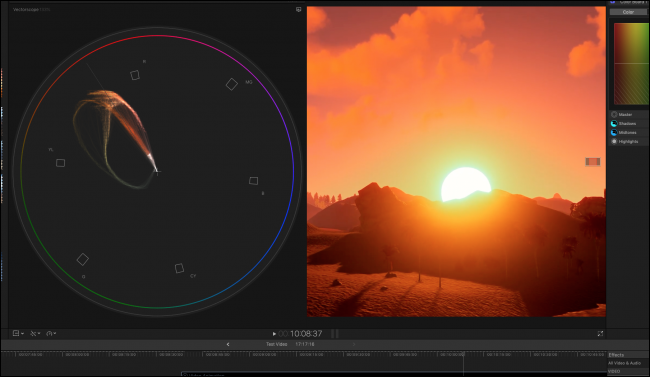Go back in timeline history
Image resolution: width=650 pixels, height=377 pixels.
coord(228,344)
